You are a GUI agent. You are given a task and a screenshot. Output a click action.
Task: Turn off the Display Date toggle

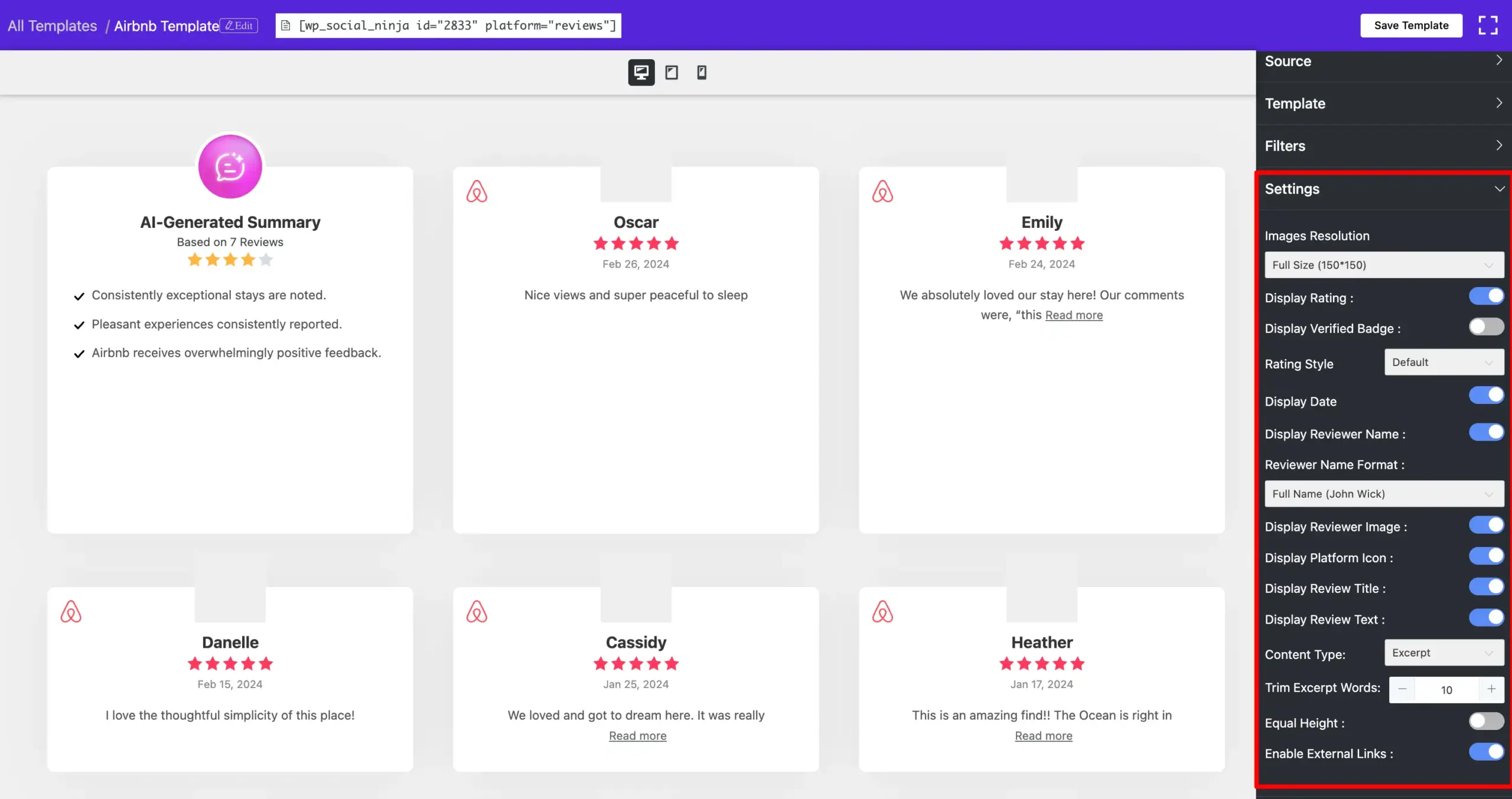(1486, 395)
